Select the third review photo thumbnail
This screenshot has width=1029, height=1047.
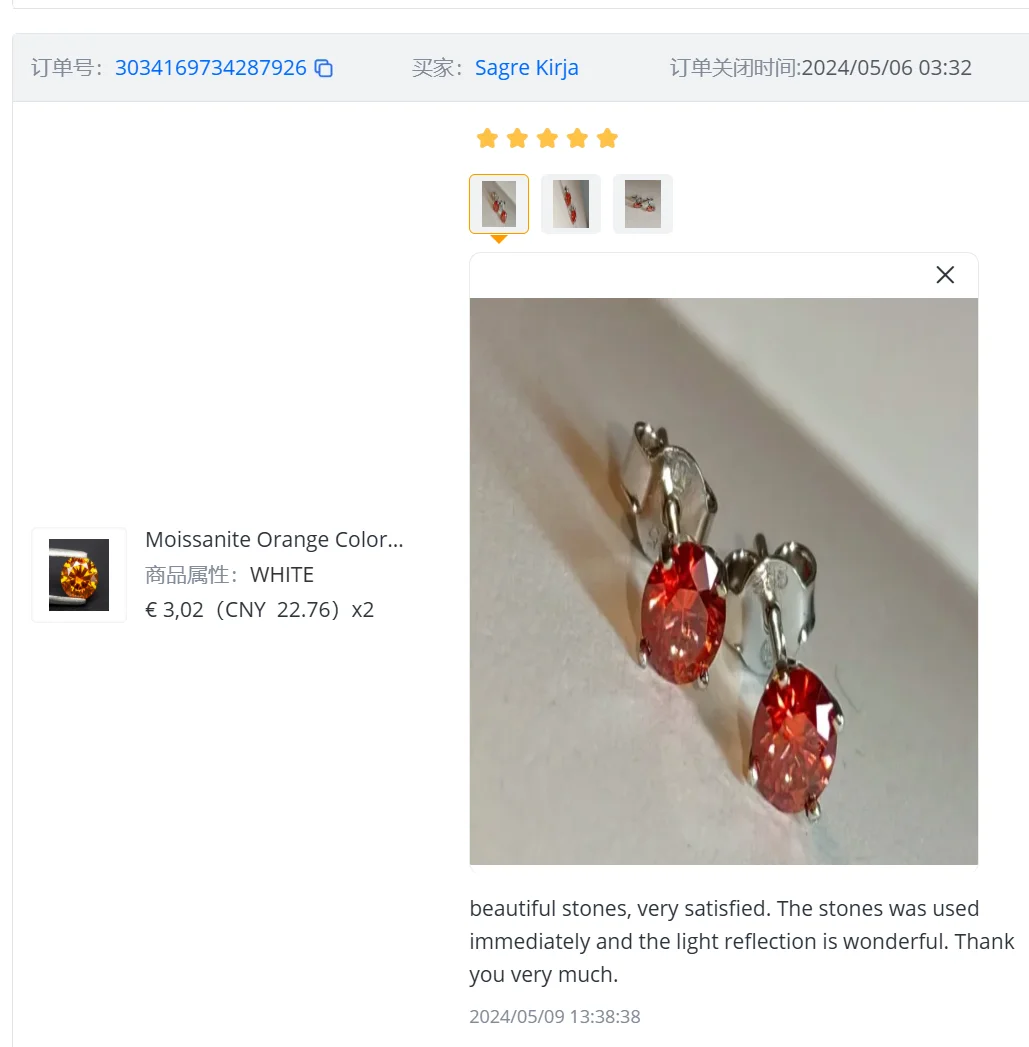point(642,204)
